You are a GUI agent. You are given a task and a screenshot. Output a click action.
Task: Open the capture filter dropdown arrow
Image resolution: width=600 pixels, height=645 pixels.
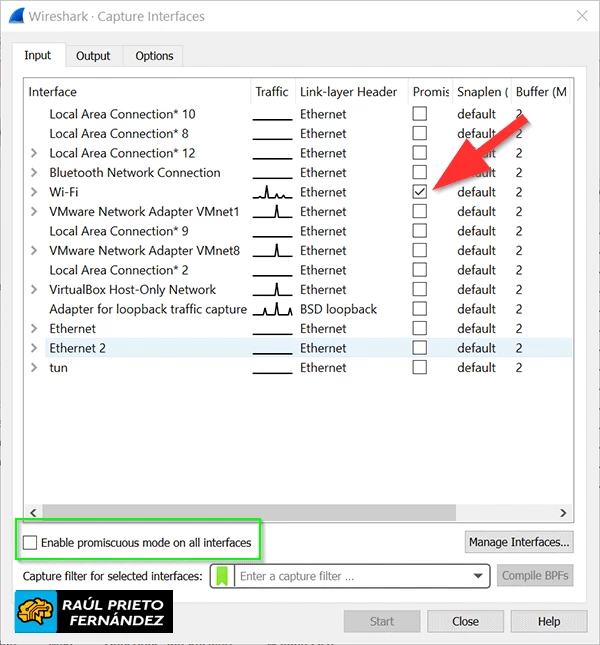point(478,576)
